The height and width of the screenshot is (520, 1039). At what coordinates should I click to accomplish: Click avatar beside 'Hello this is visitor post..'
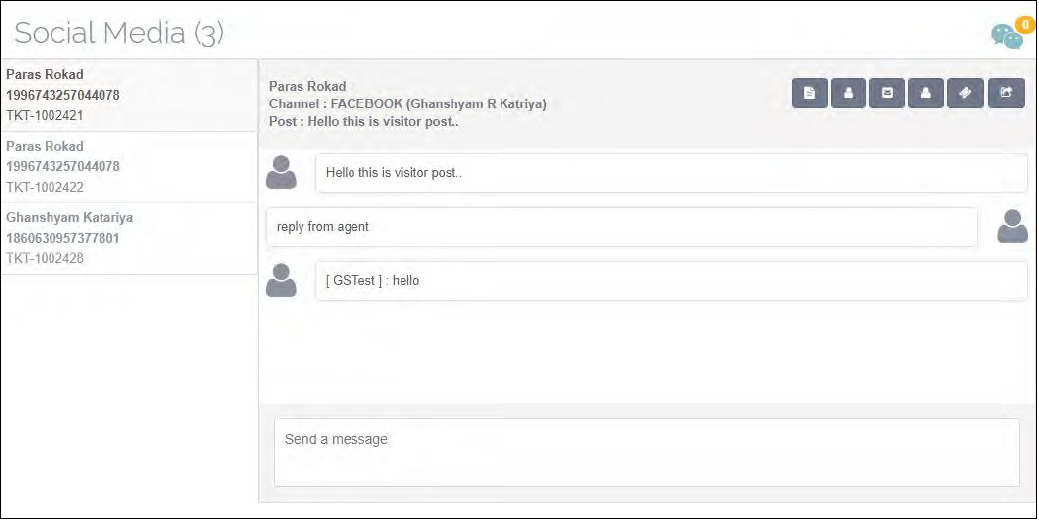[282, 173]
